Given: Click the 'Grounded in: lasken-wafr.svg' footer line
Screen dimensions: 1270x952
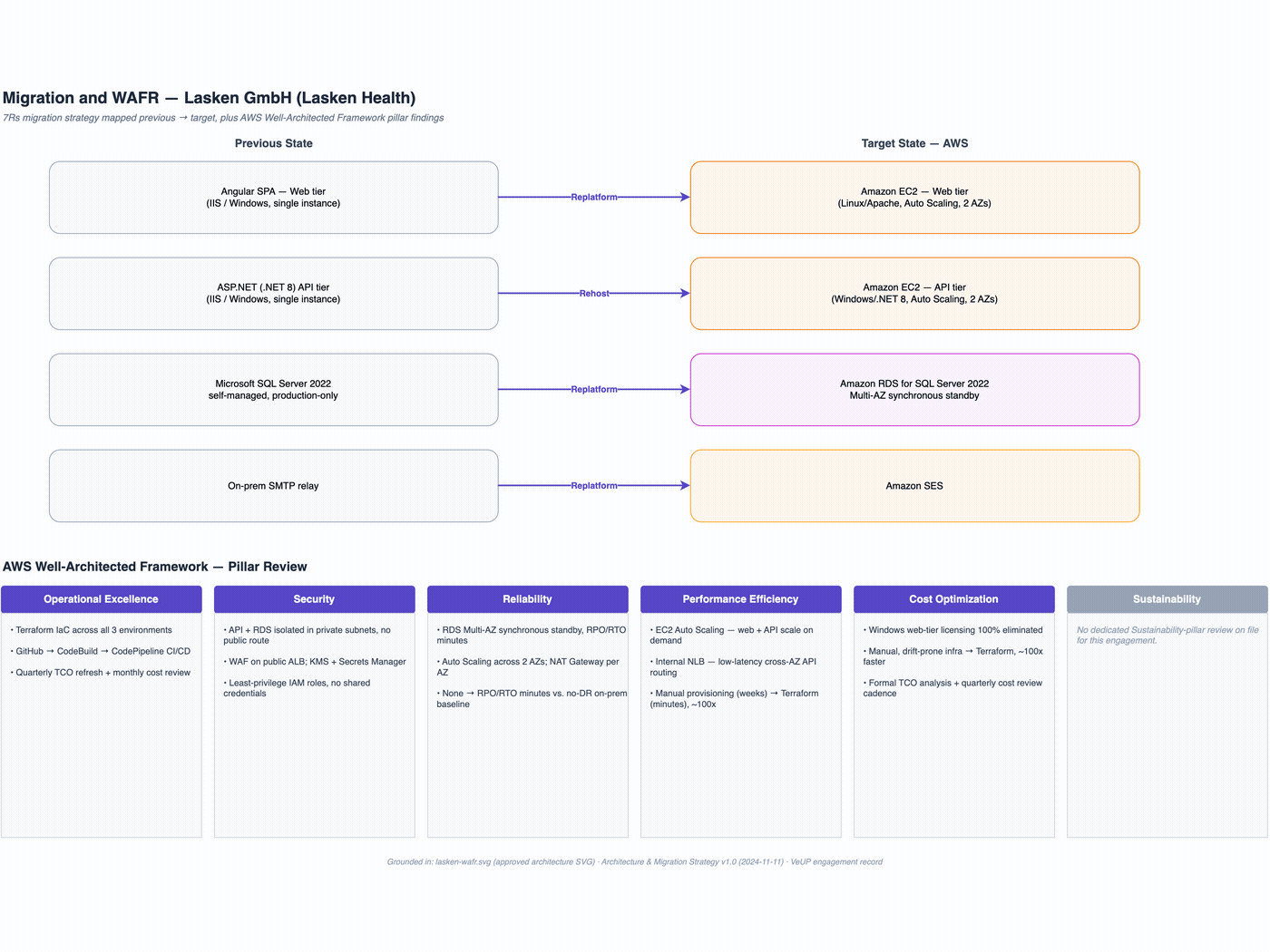Looking at the screenshot, I should 635,862.
